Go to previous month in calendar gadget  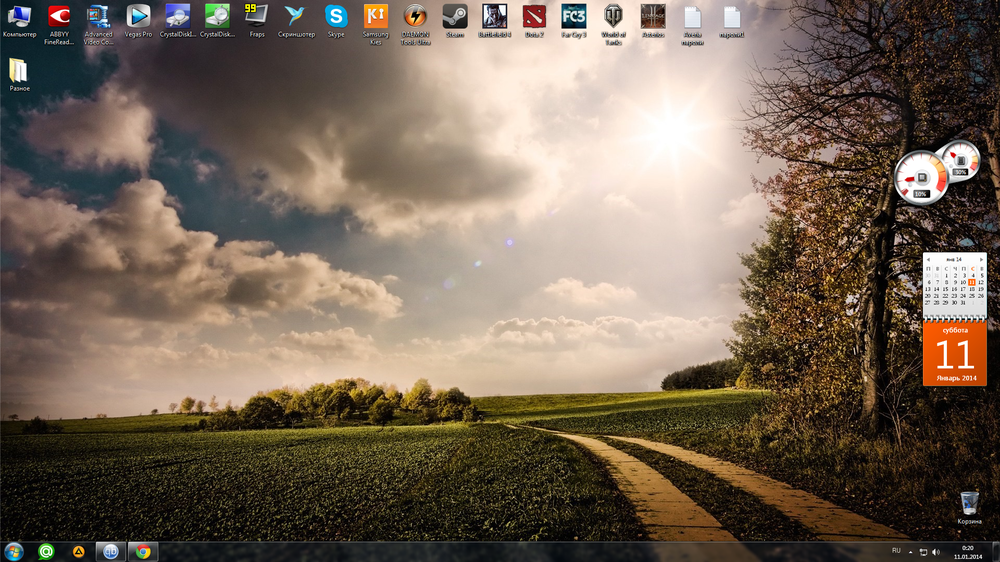[927, 259]
